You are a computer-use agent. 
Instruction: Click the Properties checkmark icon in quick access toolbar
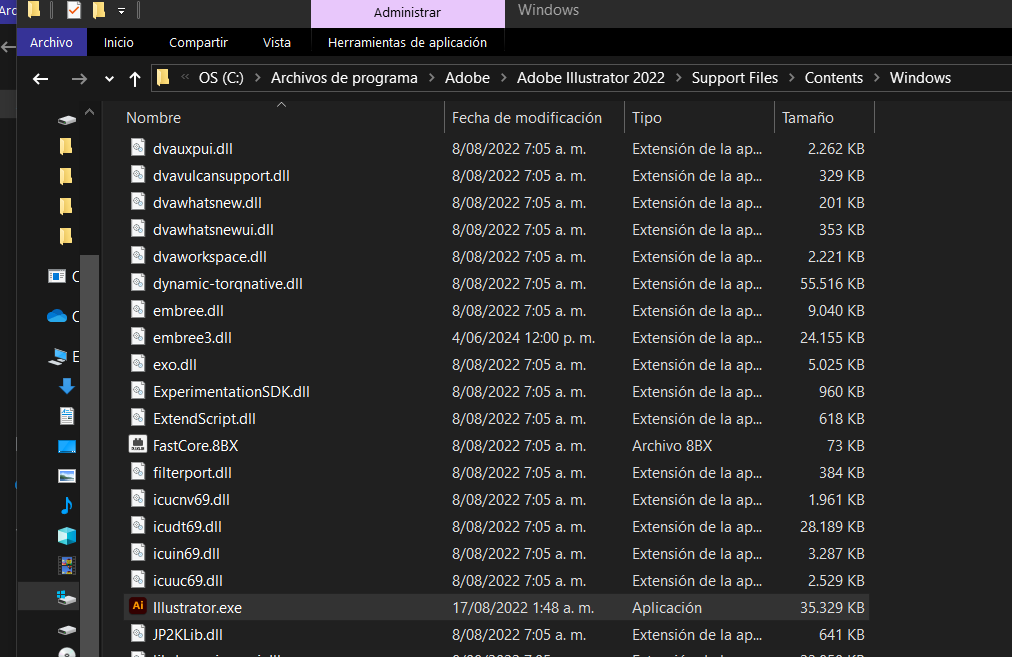[74, 10]
